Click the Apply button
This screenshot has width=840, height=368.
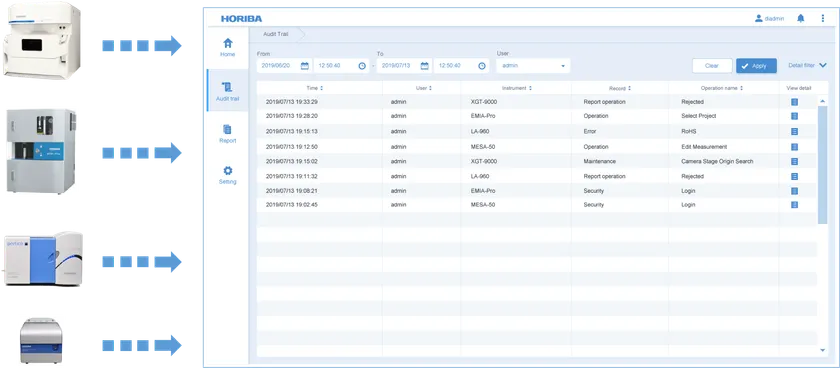click(x=756, y=66)
